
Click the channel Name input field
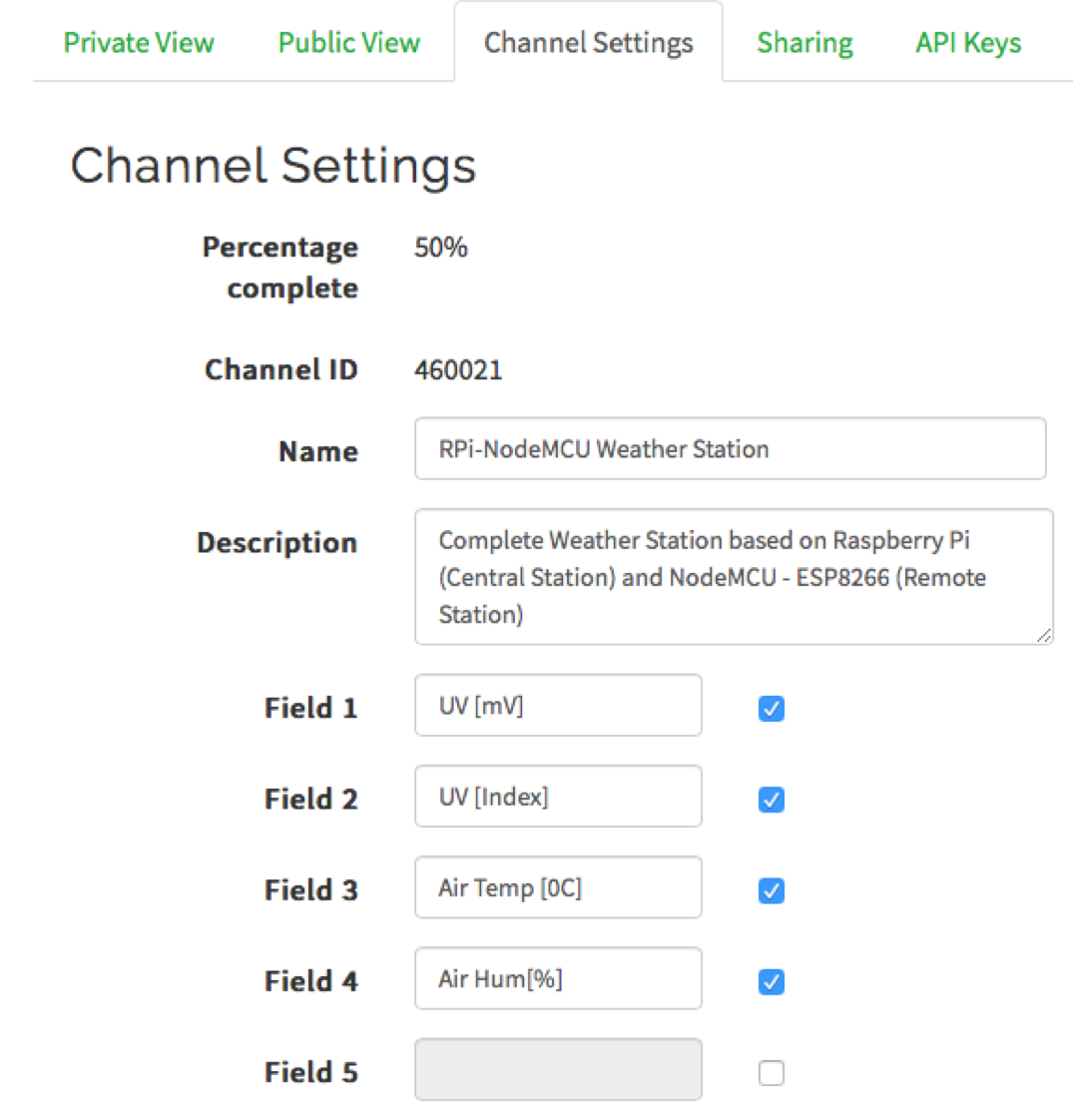click(x=730, y=449)
